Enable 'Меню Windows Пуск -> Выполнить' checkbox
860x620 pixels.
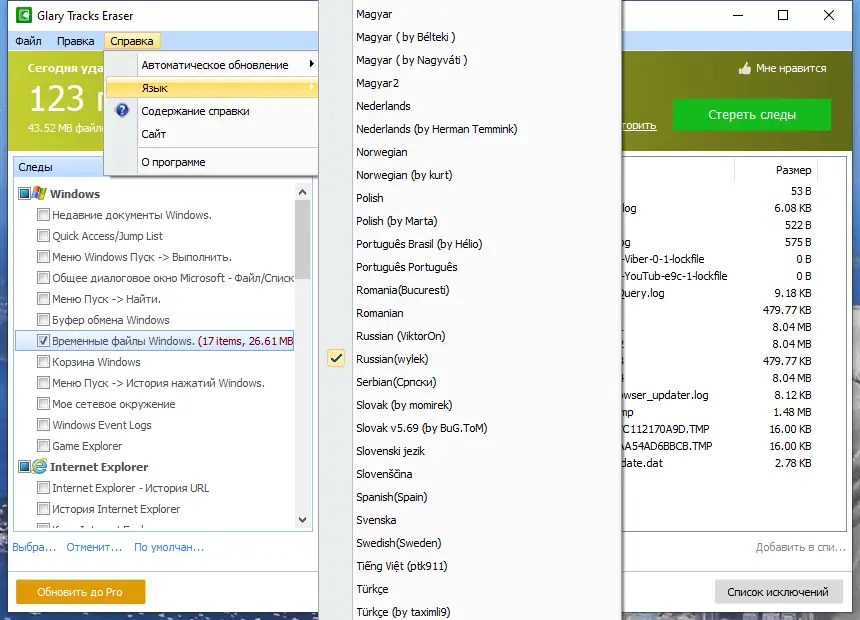tap(43, 256)
